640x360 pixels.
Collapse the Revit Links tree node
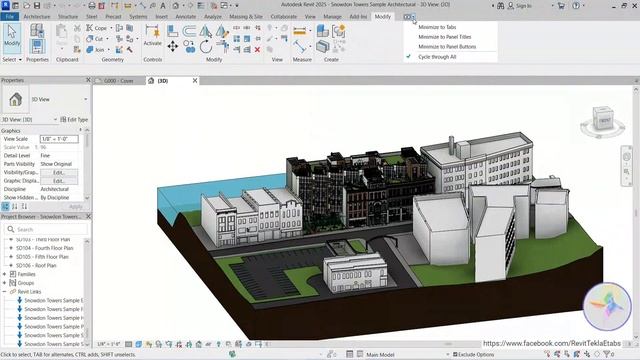tap(4, 292)
